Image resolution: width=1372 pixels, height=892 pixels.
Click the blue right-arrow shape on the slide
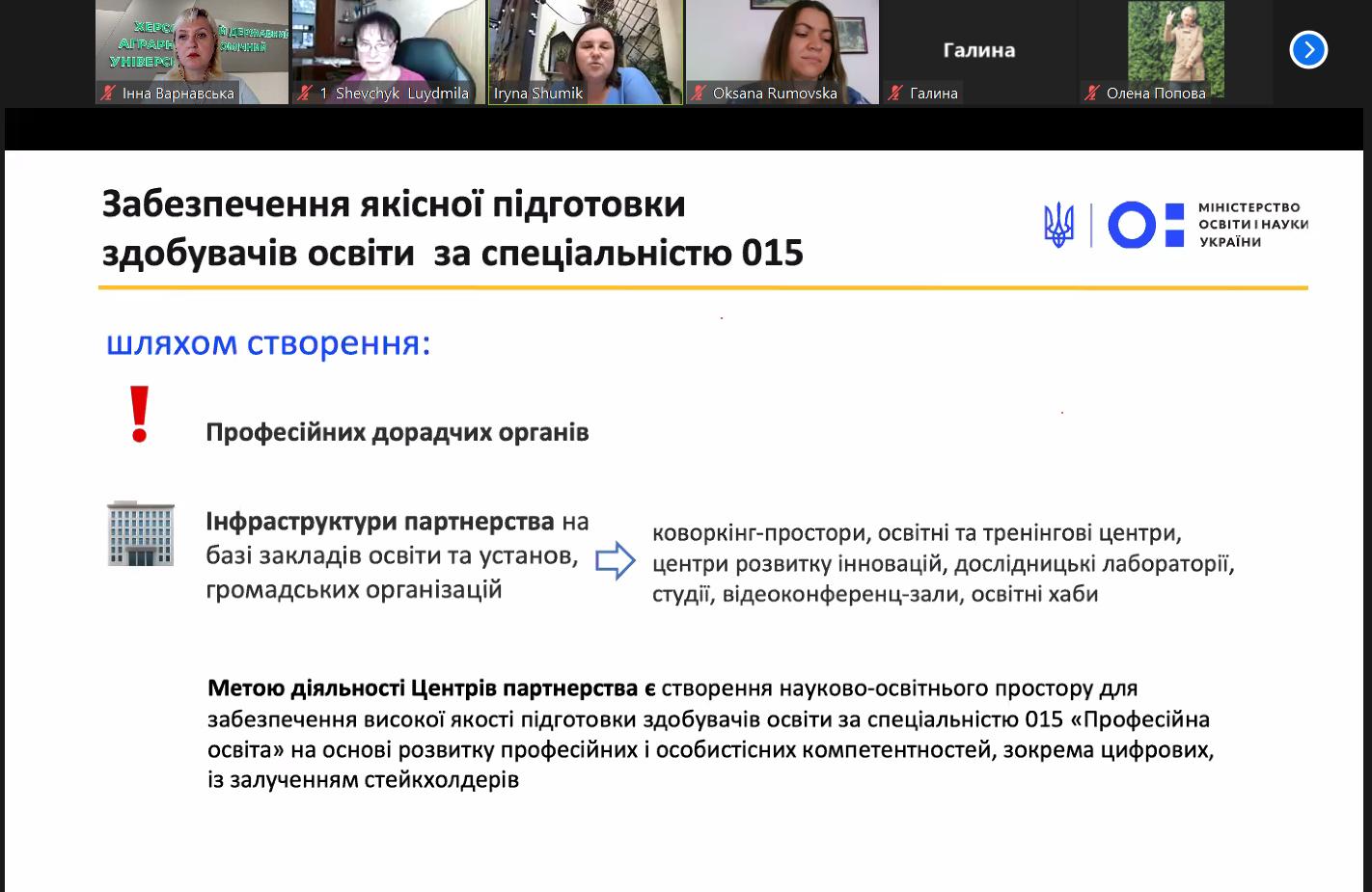click(616, 560)
